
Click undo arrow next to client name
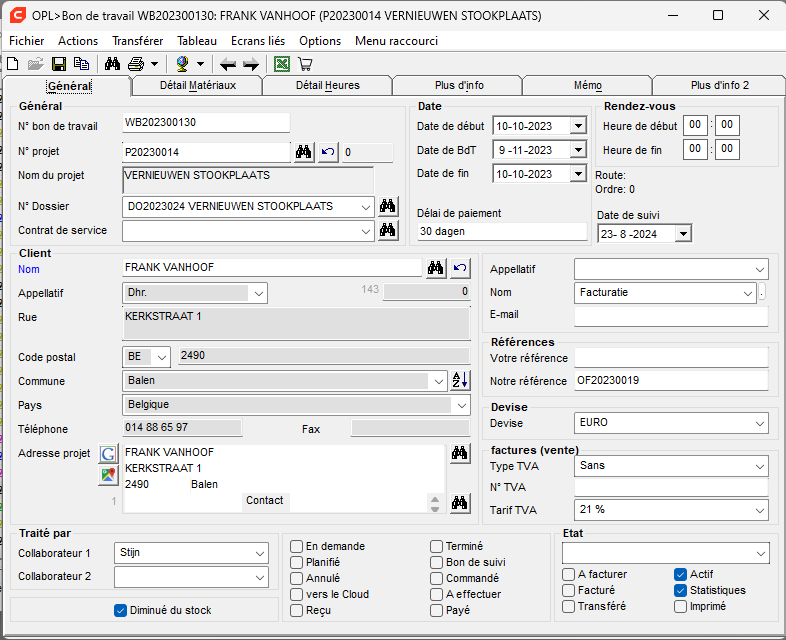pos(460,268)
